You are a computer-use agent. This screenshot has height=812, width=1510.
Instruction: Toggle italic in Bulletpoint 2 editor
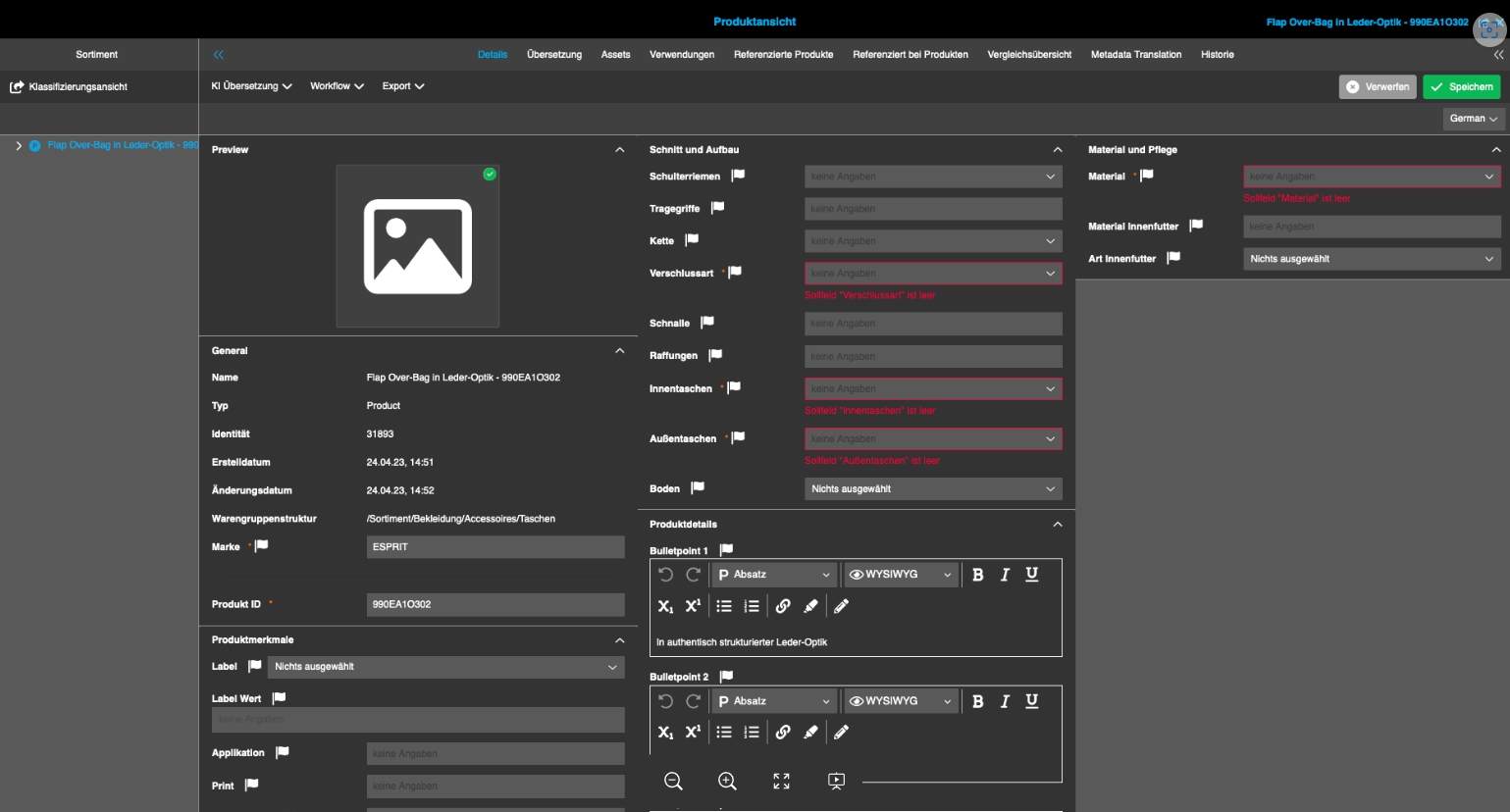[1005, 701]
